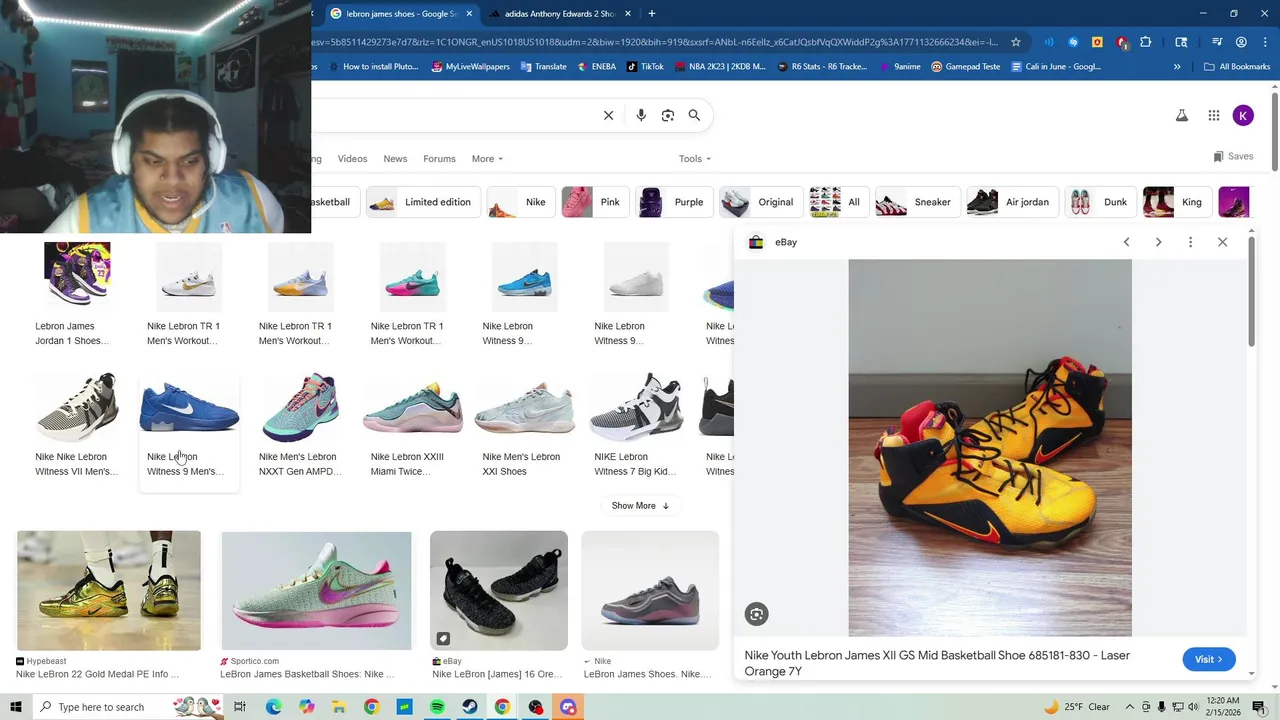Open the 9anime bookmark
Image resolution: width=1280 pixels, height=720 pixels.
[x=899, y=67]
